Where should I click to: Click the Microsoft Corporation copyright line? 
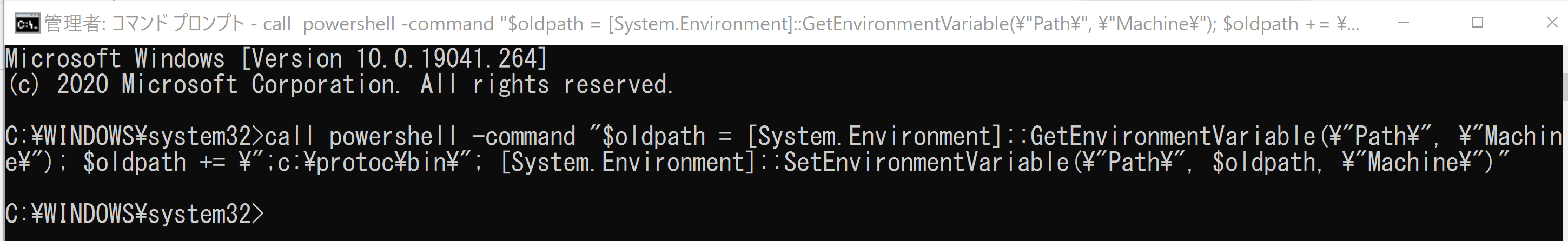point(340,85)
